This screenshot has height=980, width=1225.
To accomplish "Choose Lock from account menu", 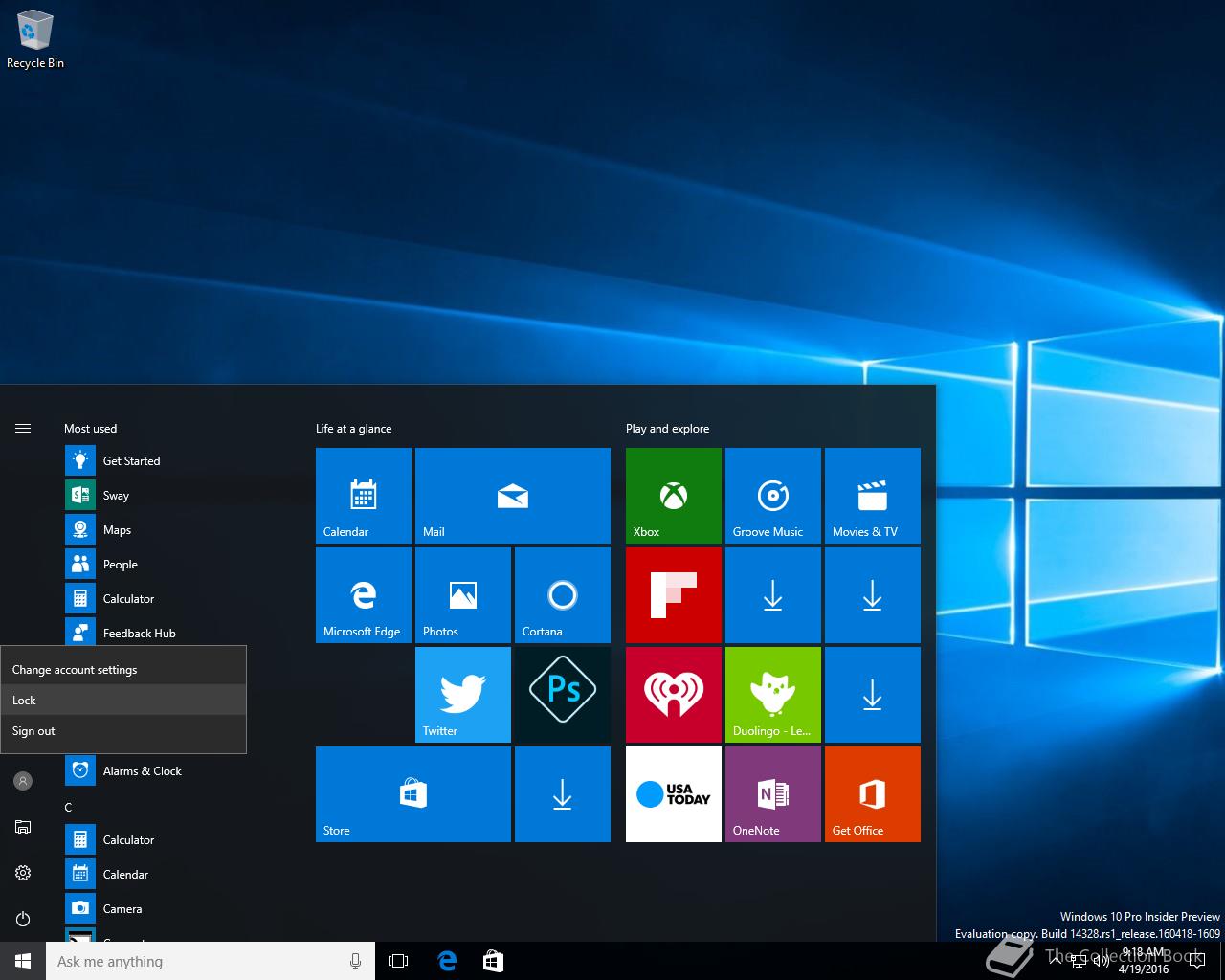I will (x=123, y=700).
